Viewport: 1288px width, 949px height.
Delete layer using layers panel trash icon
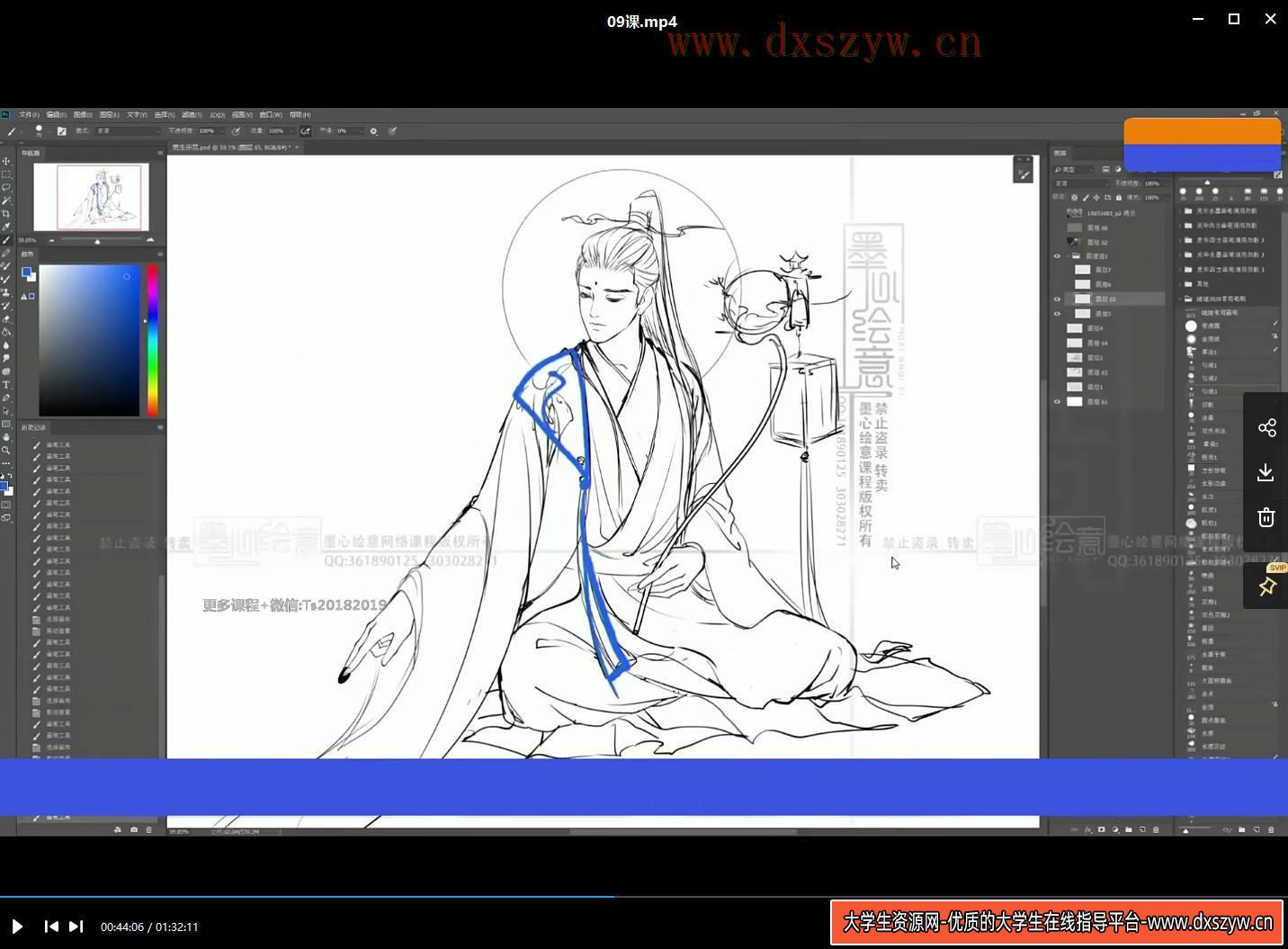[1156, 829]
